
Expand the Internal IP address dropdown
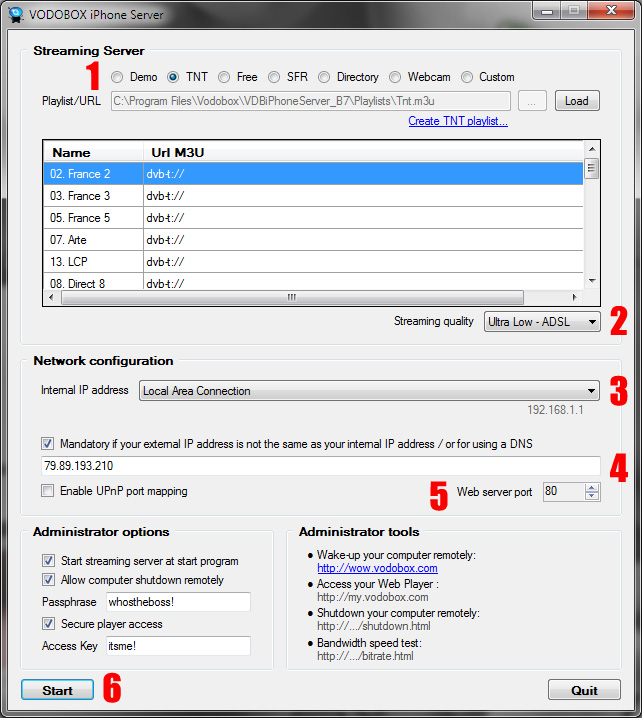pyautogui.click(x=369, y=391)
